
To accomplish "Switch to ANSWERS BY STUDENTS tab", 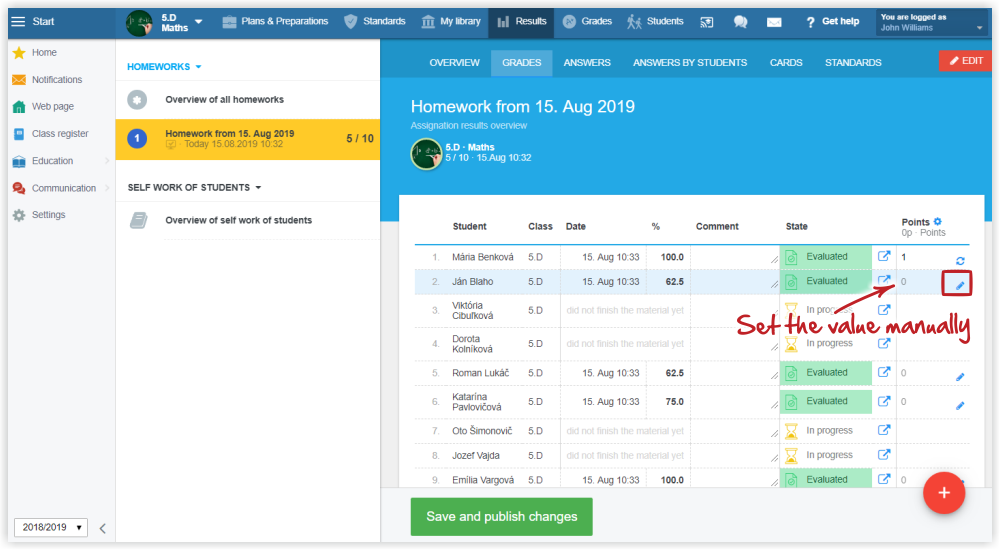I will point(689,63).
